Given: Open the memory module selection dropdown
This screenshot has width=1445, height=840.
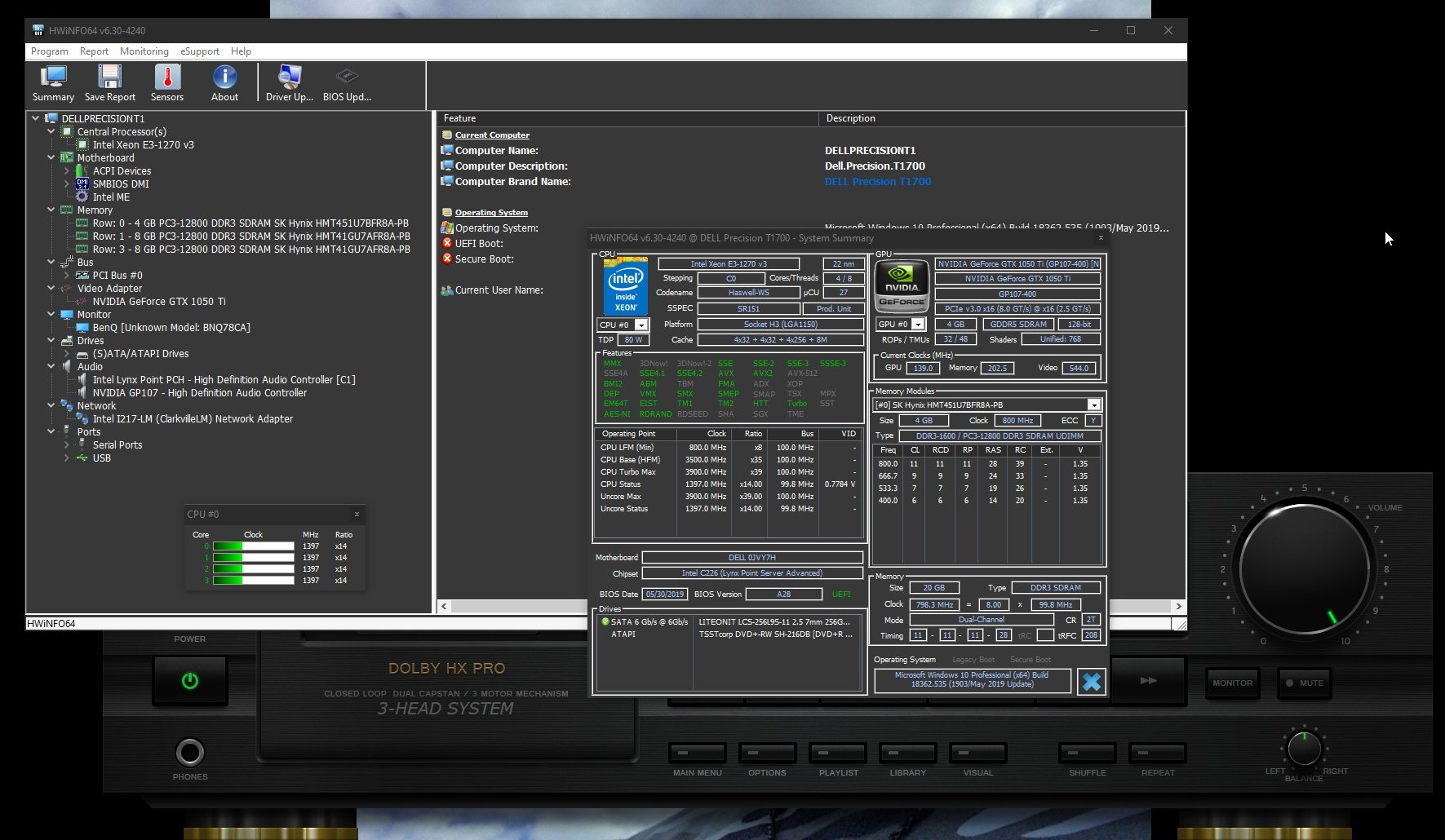Looking at the screenshot, I should (x=1093, y=405).
